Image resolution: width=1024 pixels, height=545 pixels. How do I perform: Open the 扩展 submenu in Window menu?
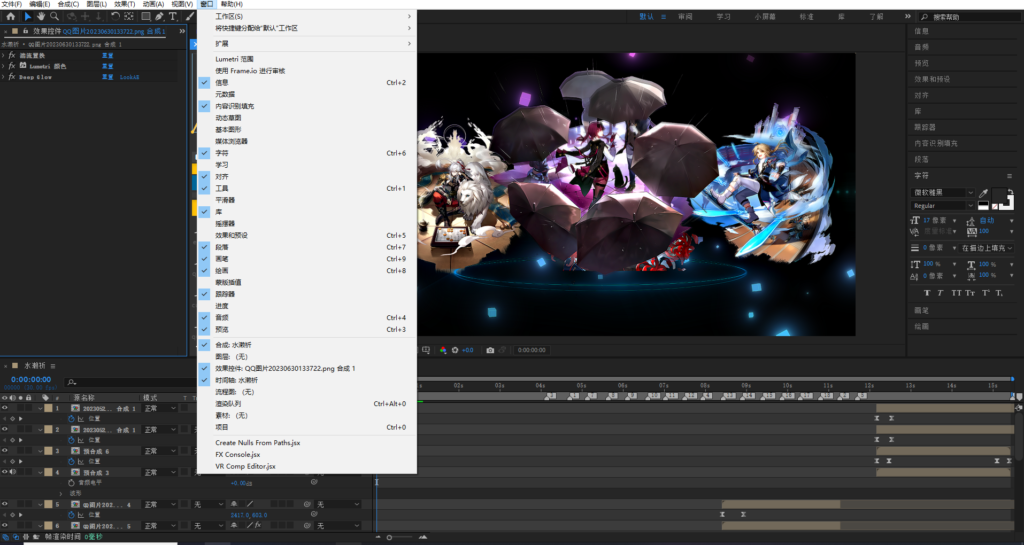click(x=306, y=44)
